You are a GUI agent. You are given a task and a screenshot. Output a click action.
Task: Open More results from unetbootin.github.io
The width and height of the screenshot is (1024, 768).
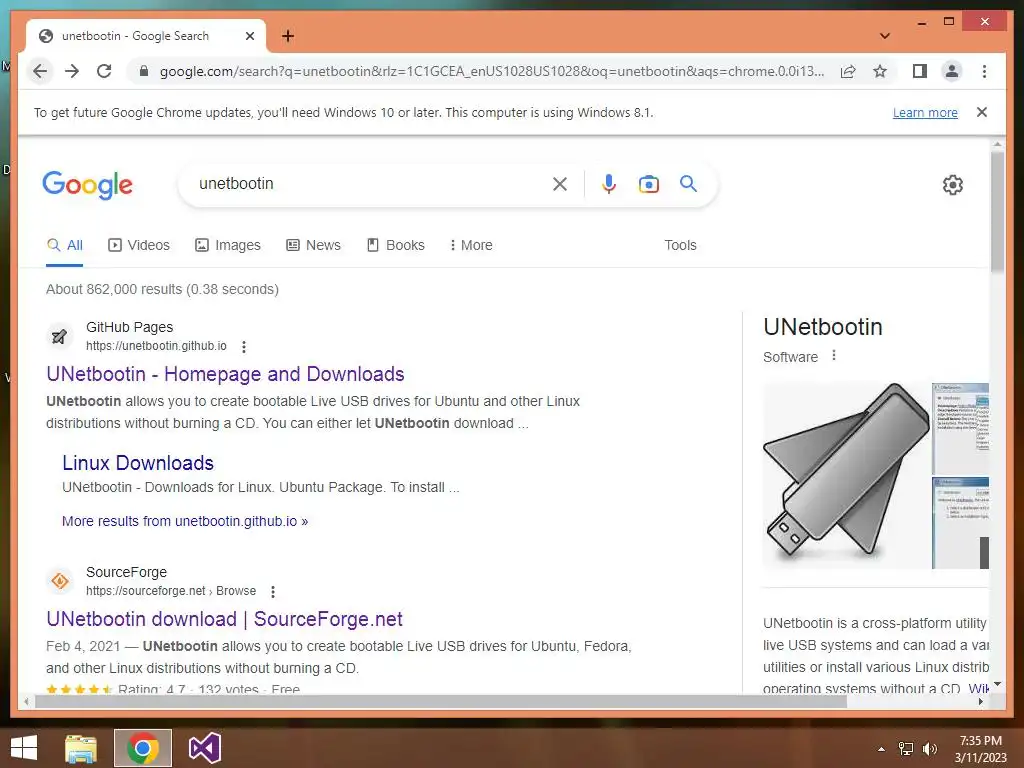185,521
